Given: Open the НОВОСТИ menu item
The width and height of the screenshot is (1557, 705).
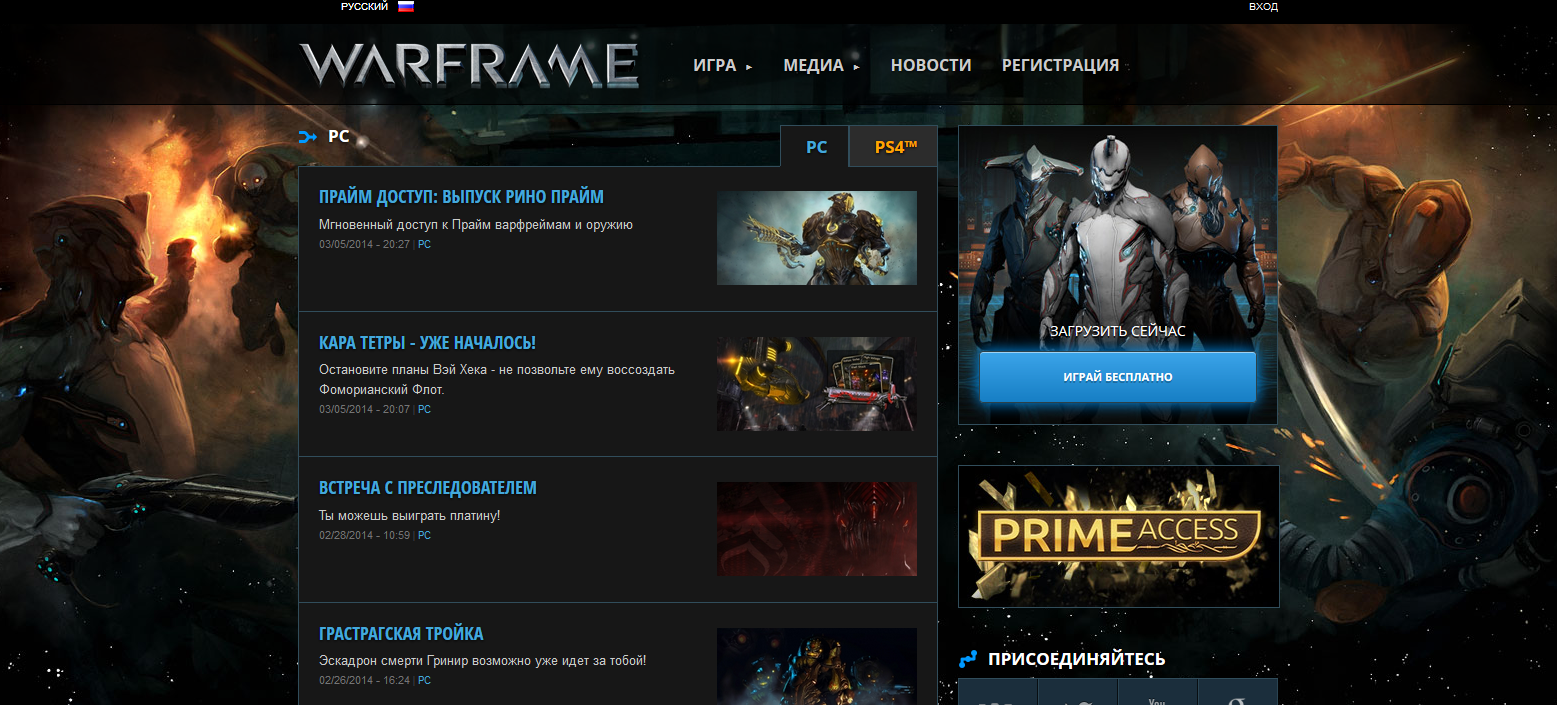Looking at the screenshot, I should [931, 66].
